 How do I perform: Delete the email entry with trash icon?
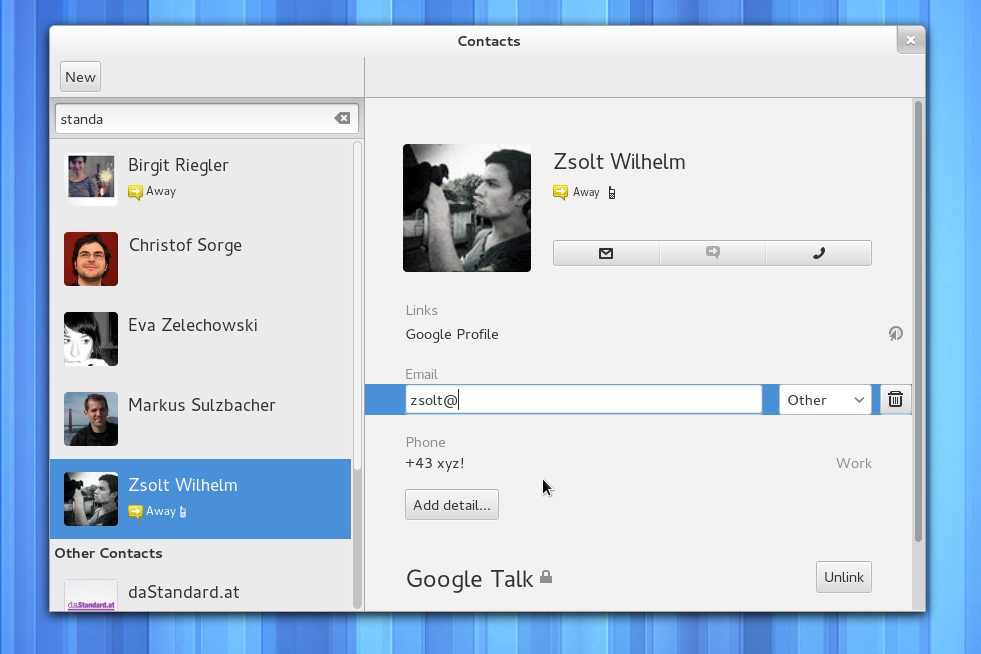pyautogui.click(x=895, y=399)
